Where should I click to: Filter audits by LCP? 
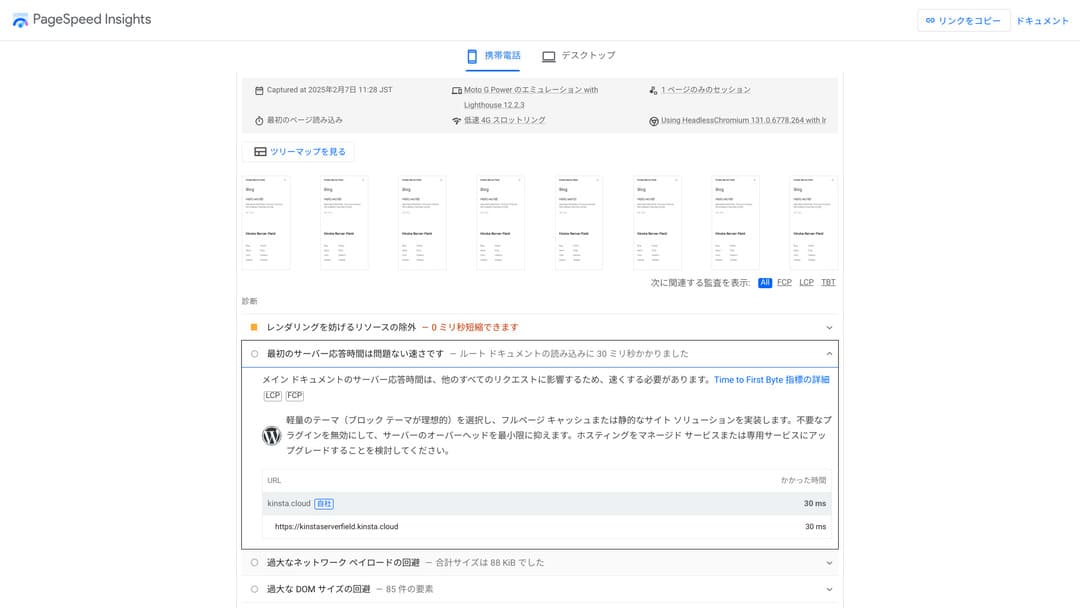pos(806,283)
